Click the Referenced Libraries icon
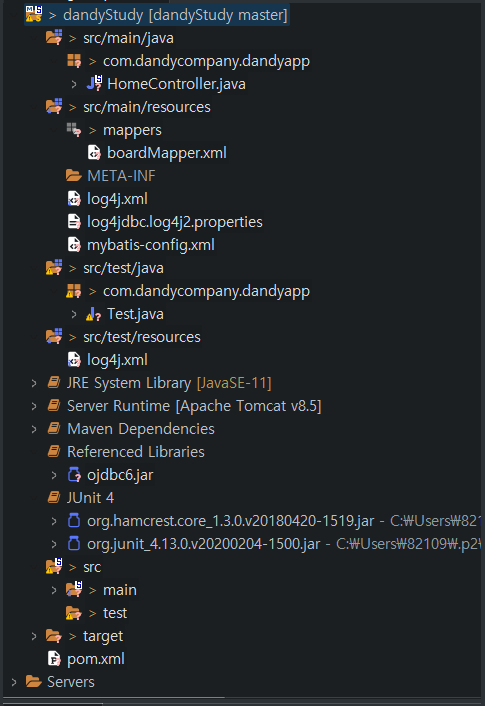Screen dimensions: 485x706 point(54,452)
